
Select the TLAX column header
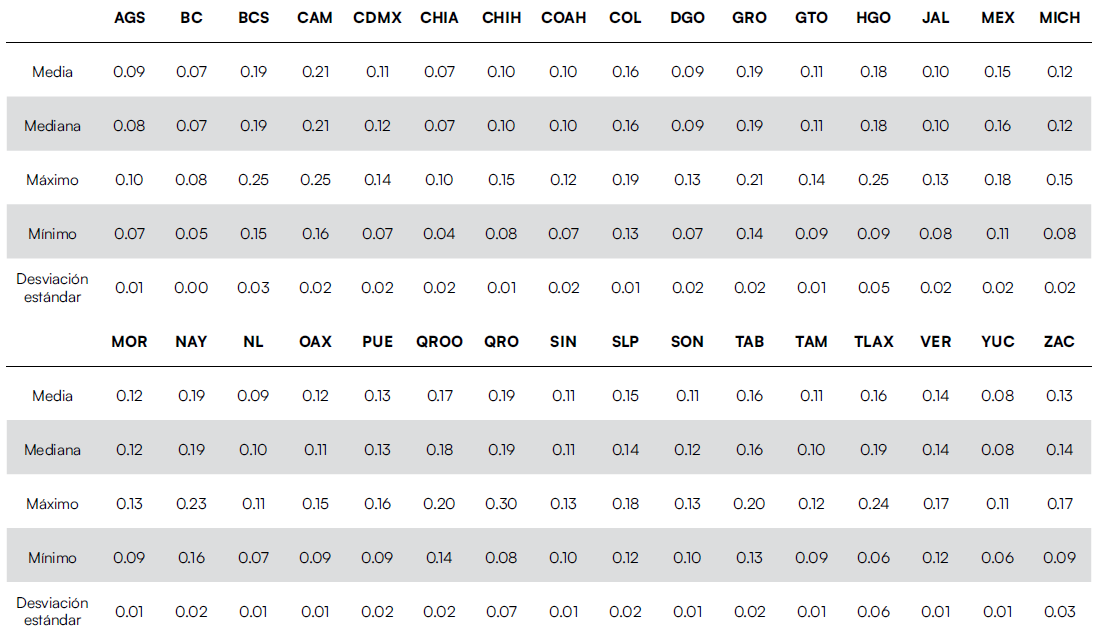coord(873,342)
